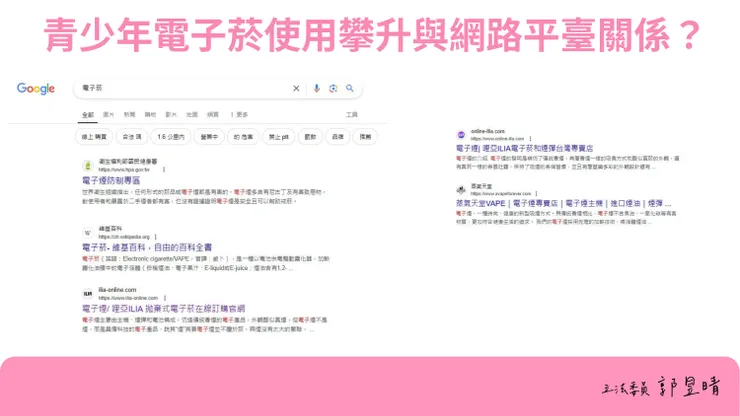Click the hpa.gov.tw result favicon
740x416 pixels.
[88, 166]
